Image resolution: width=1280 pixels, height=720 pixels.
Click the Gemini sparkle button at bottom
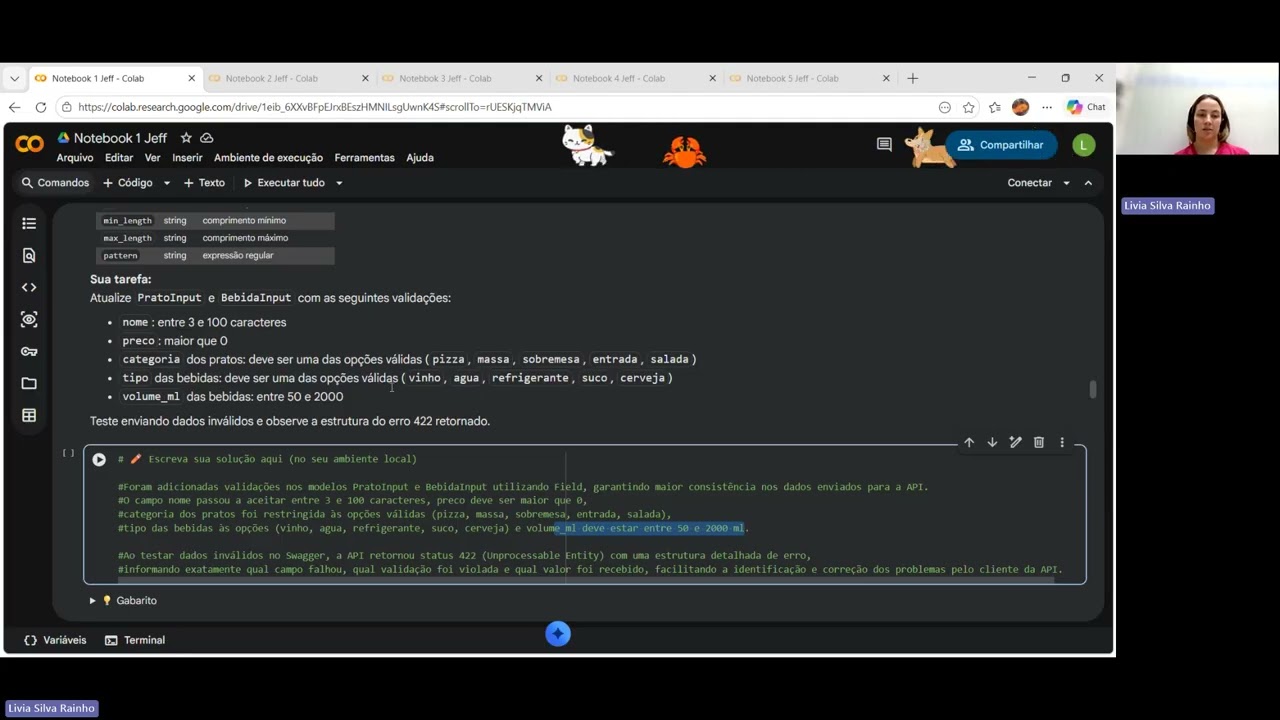tap(558, 633)
